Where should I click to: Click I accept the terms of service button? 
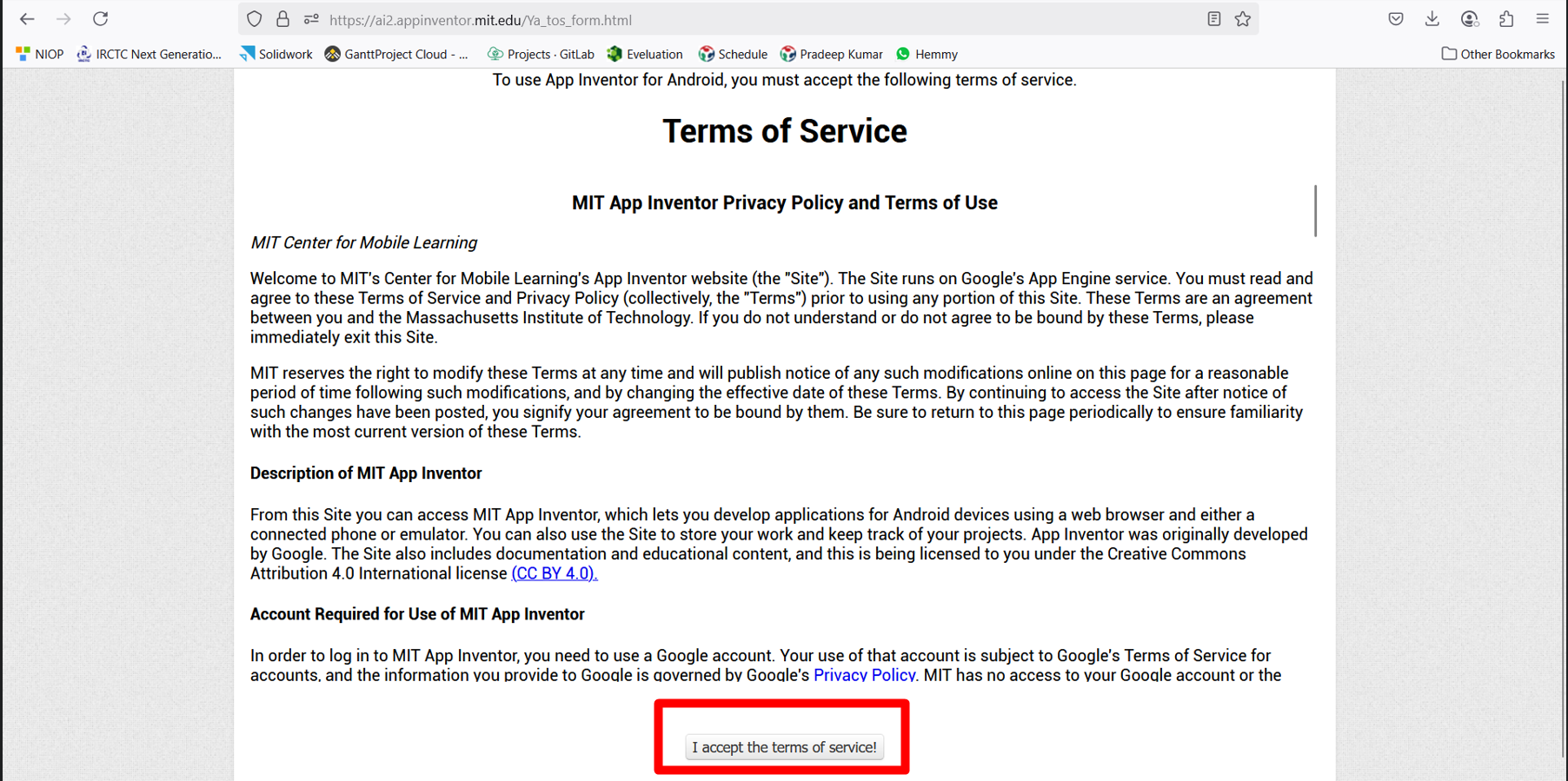click(x=784, y=747)
